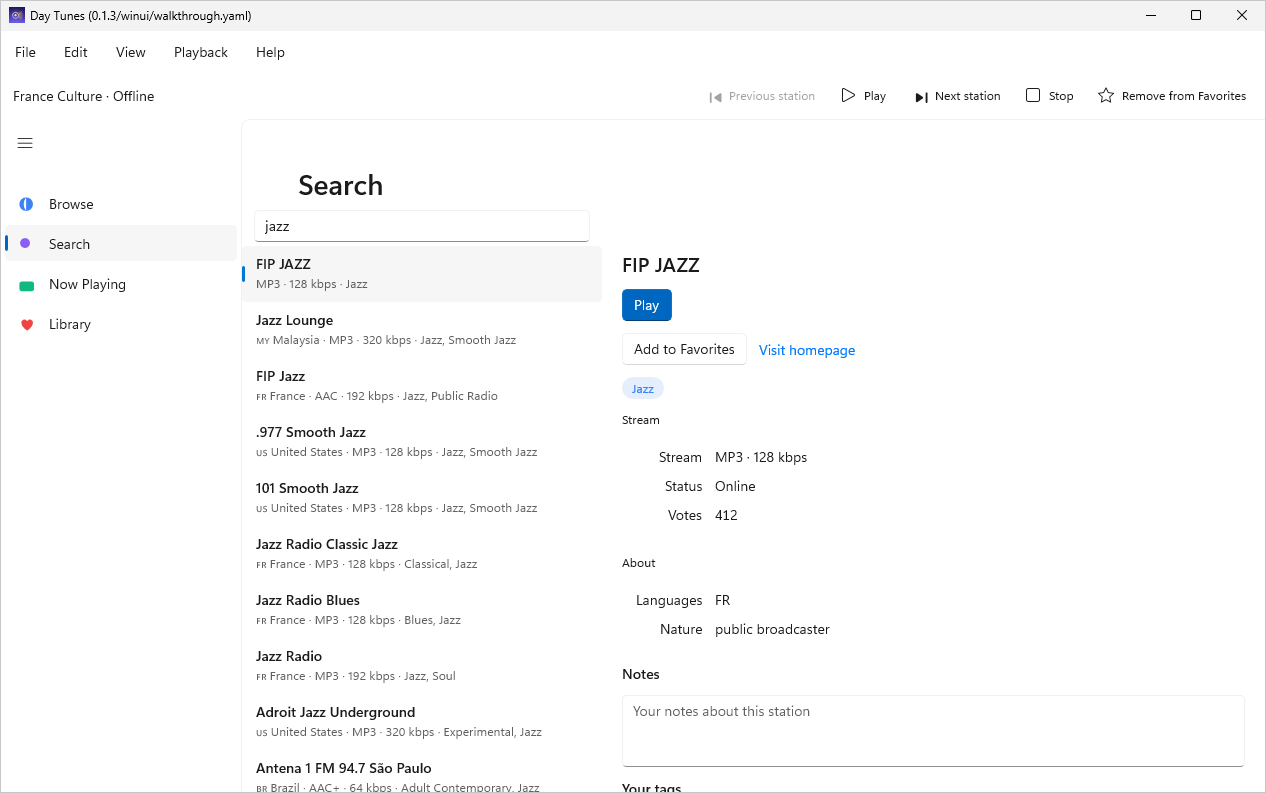This screenshot has height=793, width=1266.
Task: Select the .977 Smooth Jazz station
Action: [422, 442]
